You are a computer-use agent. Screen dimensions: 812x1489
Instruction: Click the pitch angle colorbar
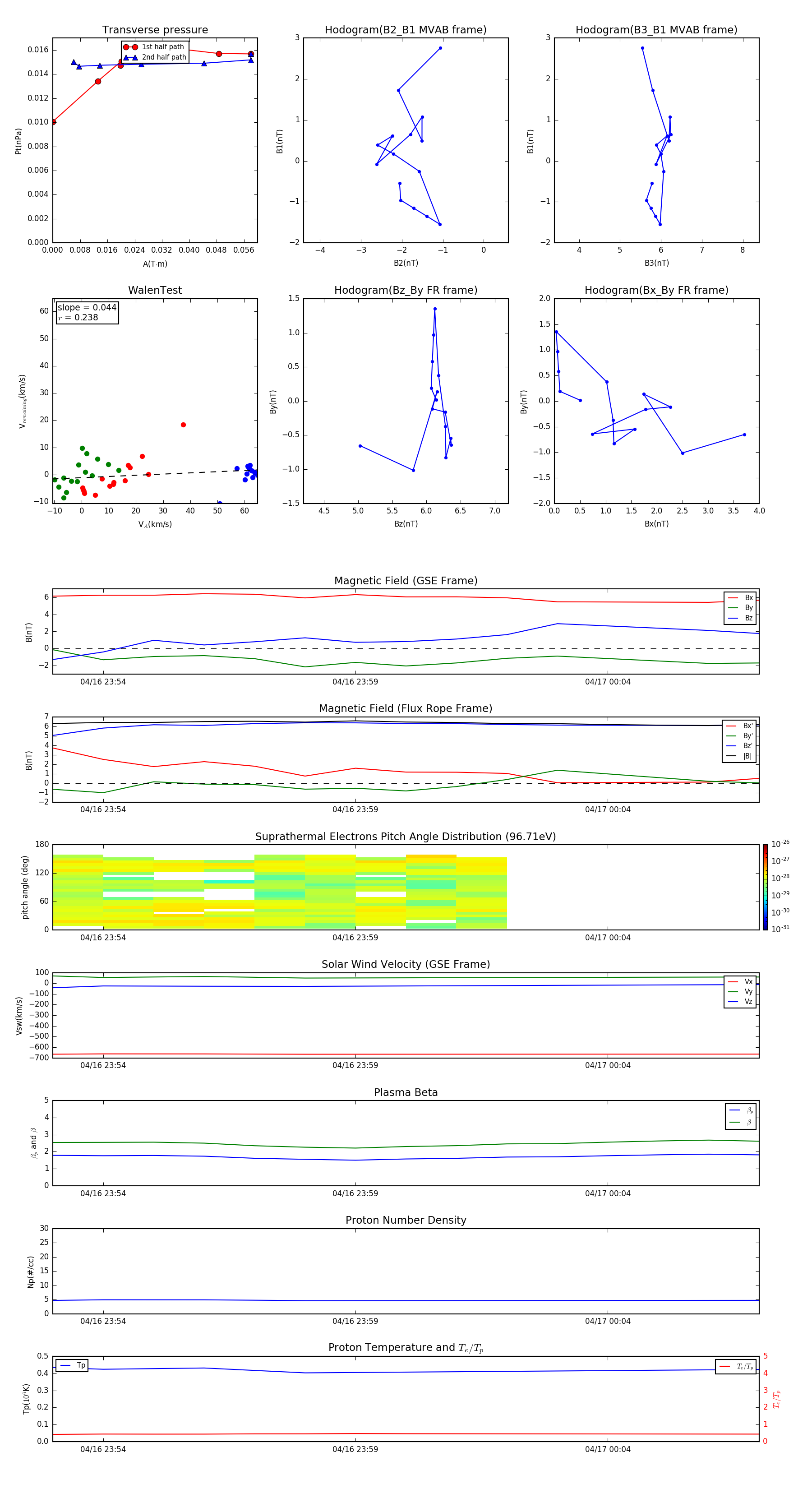(x=765, y=887)
